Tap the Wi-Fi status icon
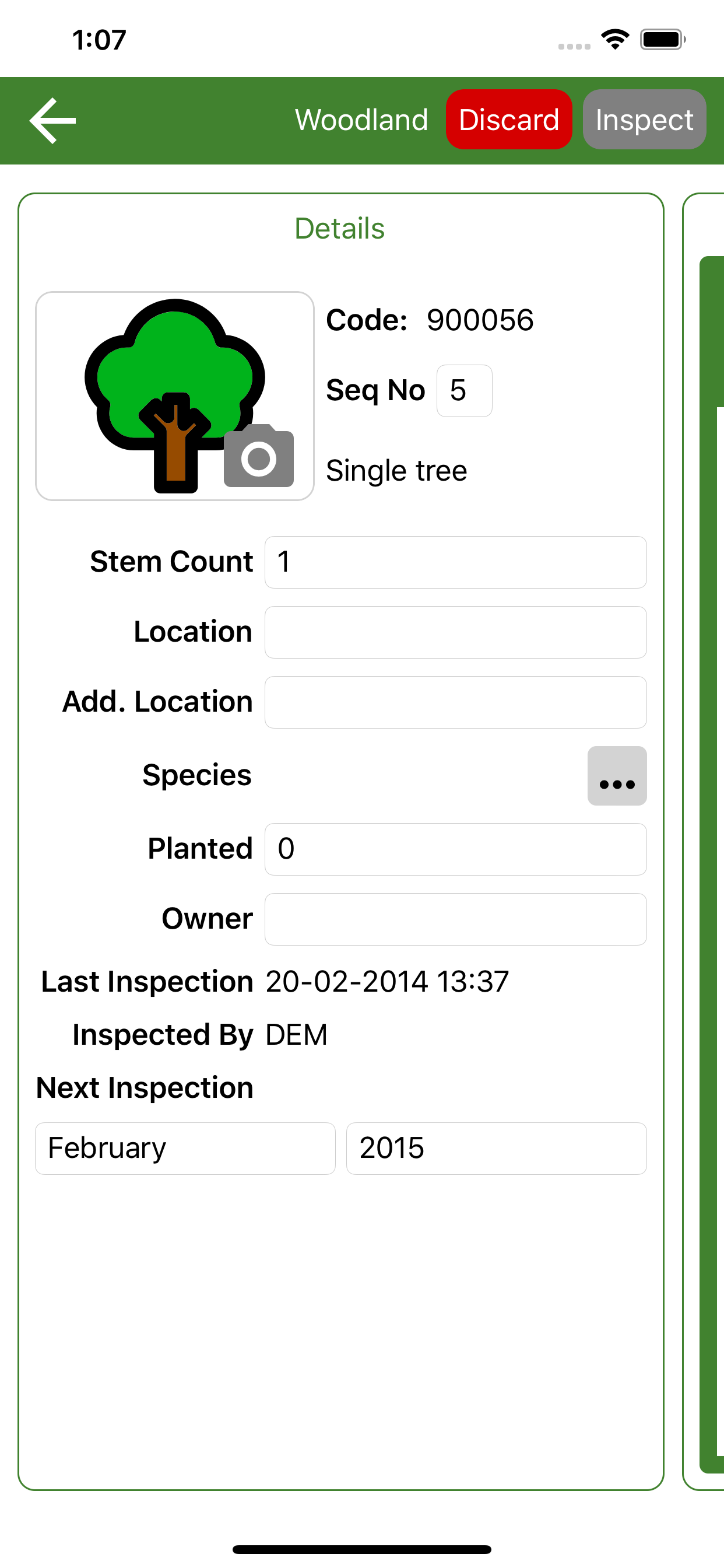 [615, 40]
